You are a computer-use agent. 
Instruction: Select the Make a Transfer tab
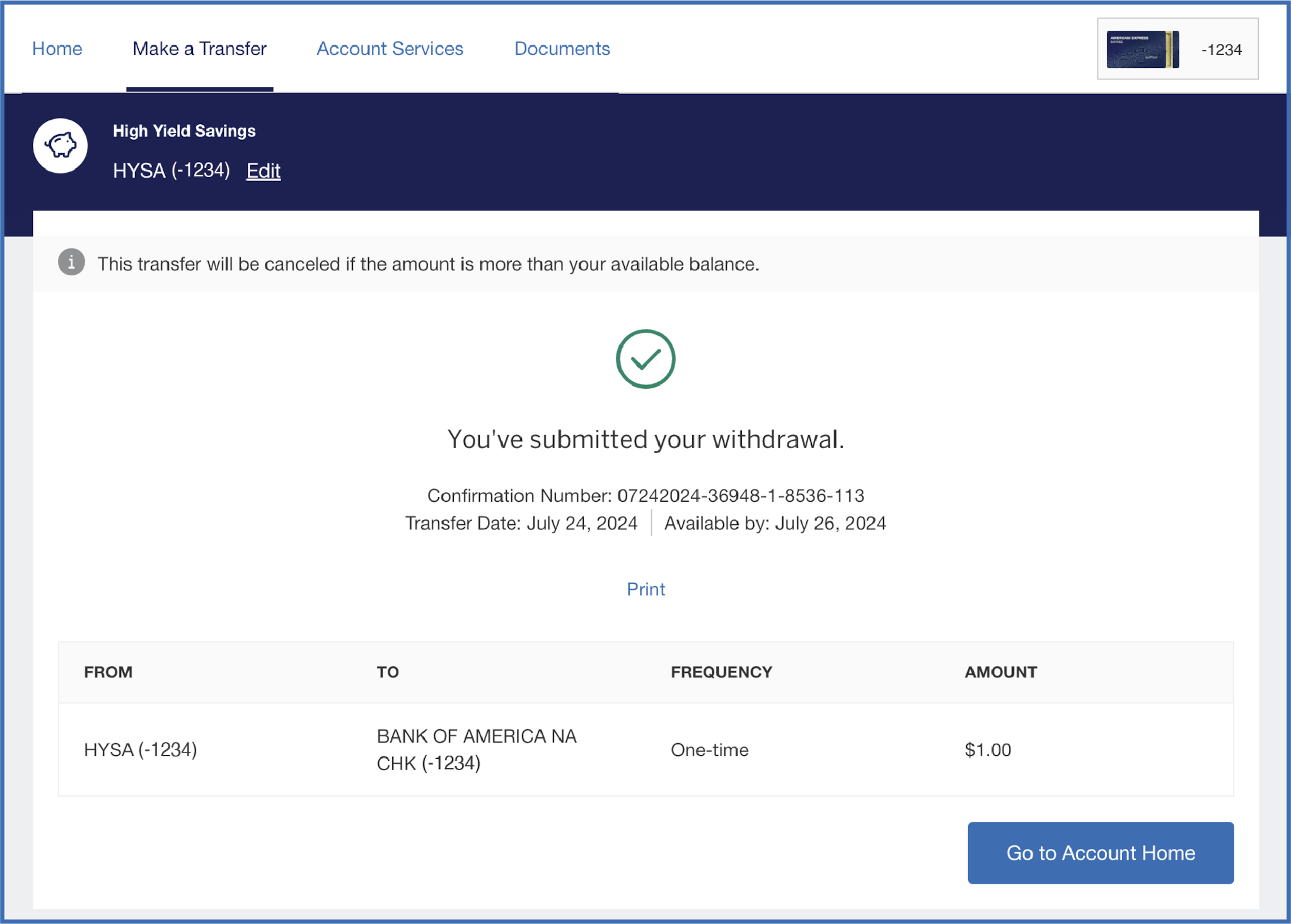[199, 49]
